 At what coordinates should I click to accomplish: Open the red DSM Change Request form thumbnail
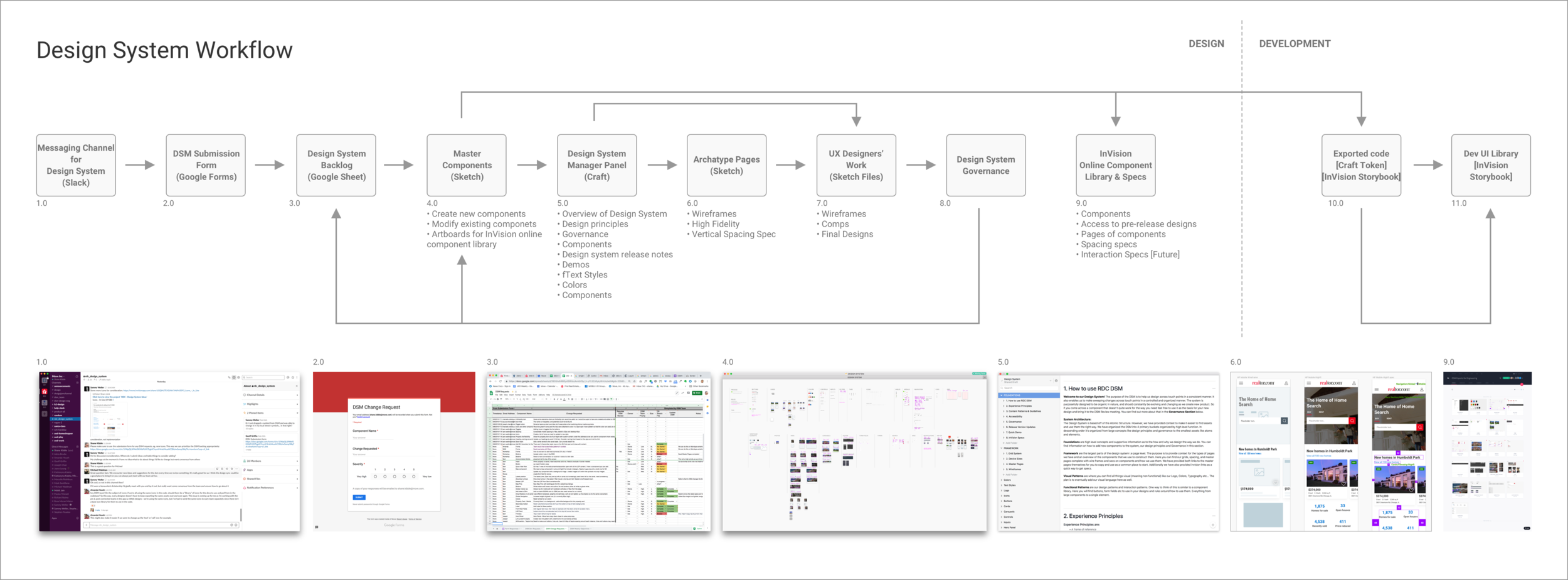coord(394,451)
